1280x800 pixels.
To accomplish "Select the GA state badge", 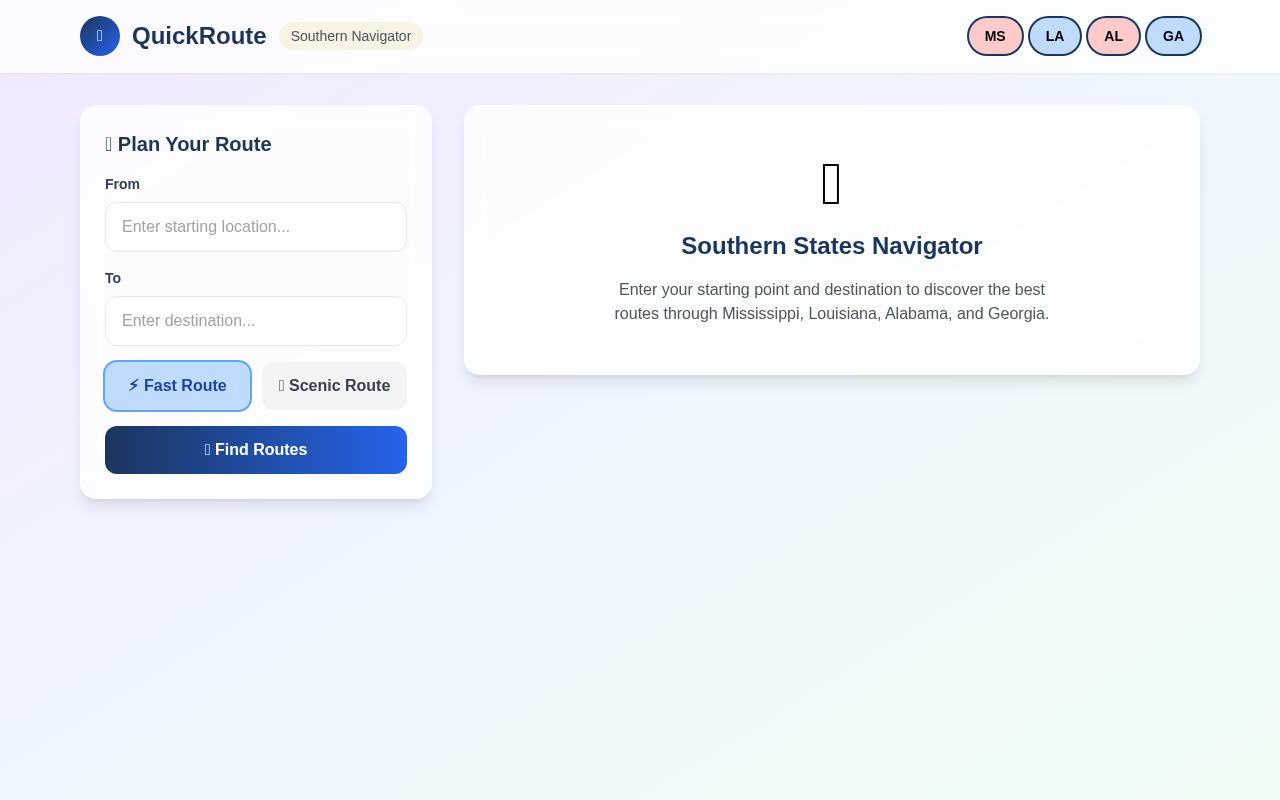I will (x=1172, y=36).
